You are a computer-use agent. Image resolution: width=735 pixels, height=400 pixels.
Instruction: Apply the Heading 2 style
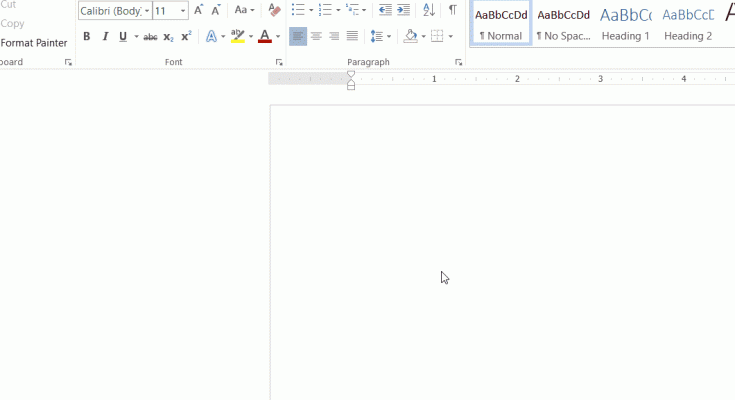688,23
